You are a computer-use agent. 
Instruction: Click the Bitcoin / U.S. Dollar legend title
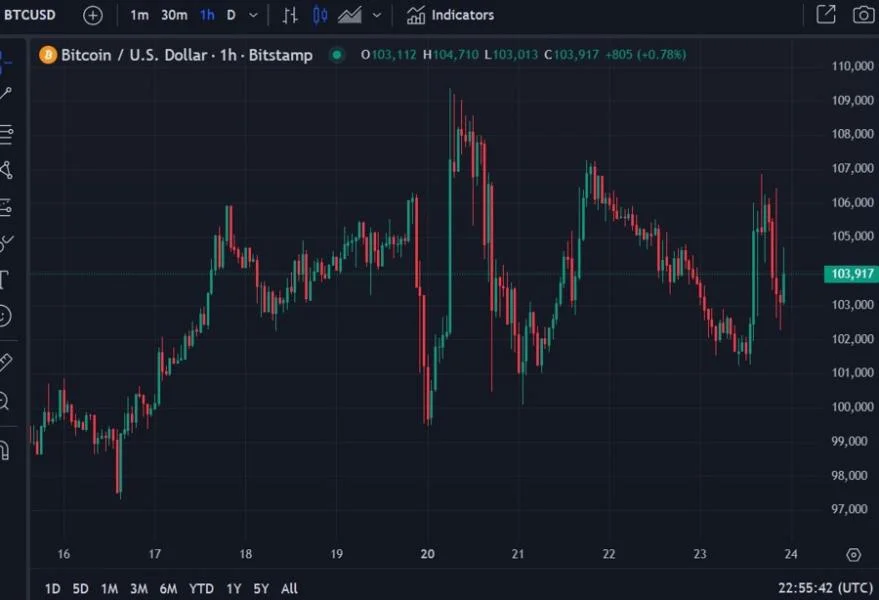[187, 55]
